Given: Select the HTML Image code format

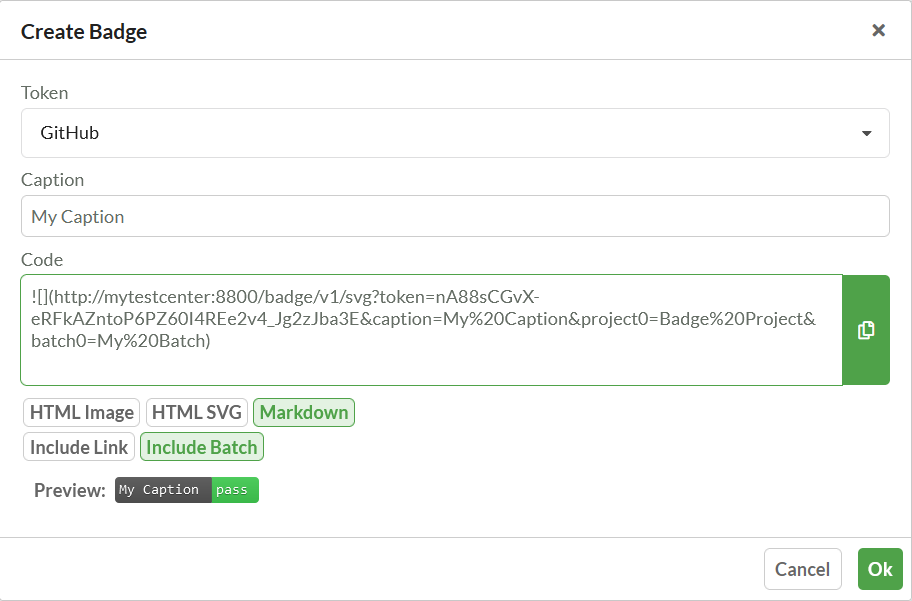Looking at the screenshot, I should click(x=82, y=412).
